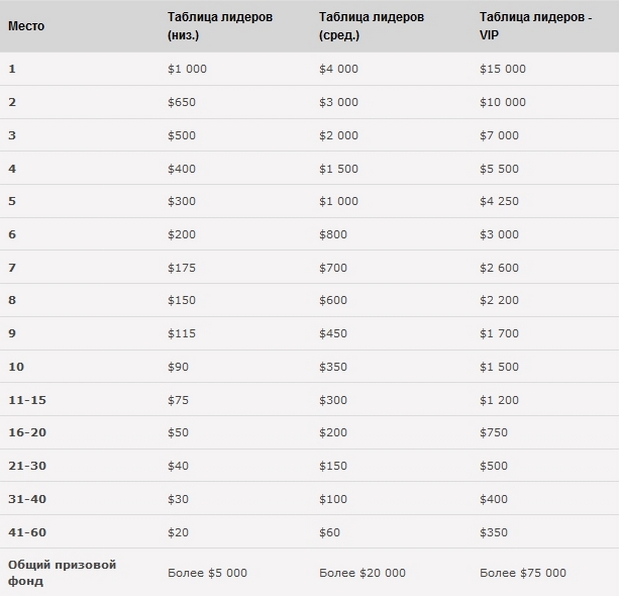Select the 21-30 place range label

point(27,465)
